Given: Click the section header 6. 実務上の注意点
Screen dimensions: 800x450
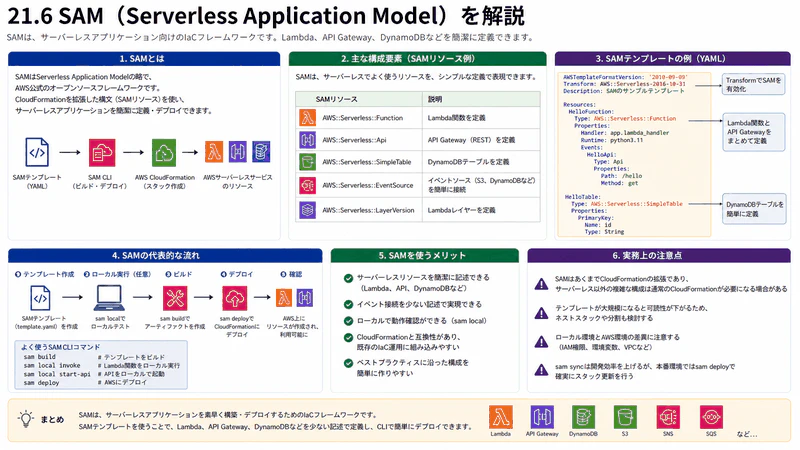Looking at the screenshot, I should click(659, 255).
